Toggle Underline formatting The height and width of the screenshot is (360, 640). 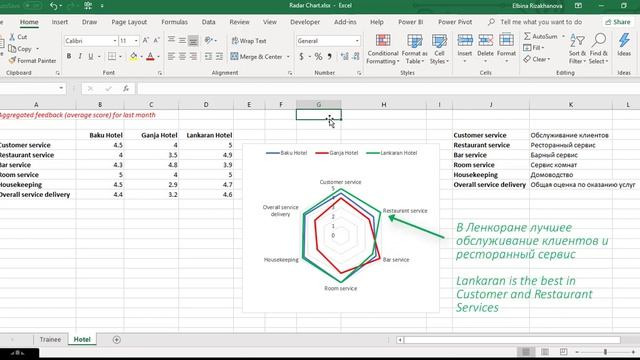click(91, 56)
